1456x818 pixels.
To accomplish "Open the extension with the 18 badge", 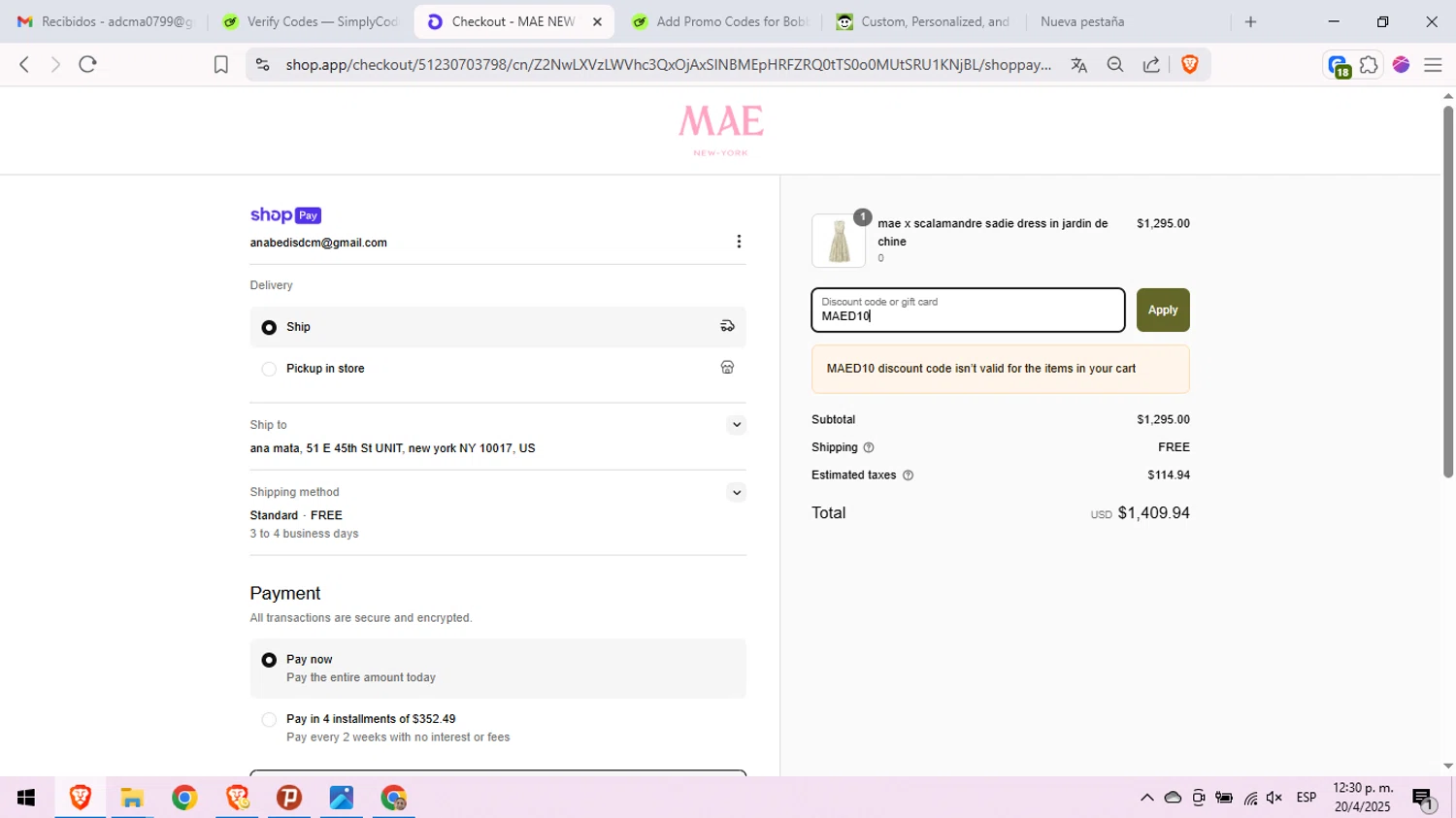I will click(x=1340, y=66).
